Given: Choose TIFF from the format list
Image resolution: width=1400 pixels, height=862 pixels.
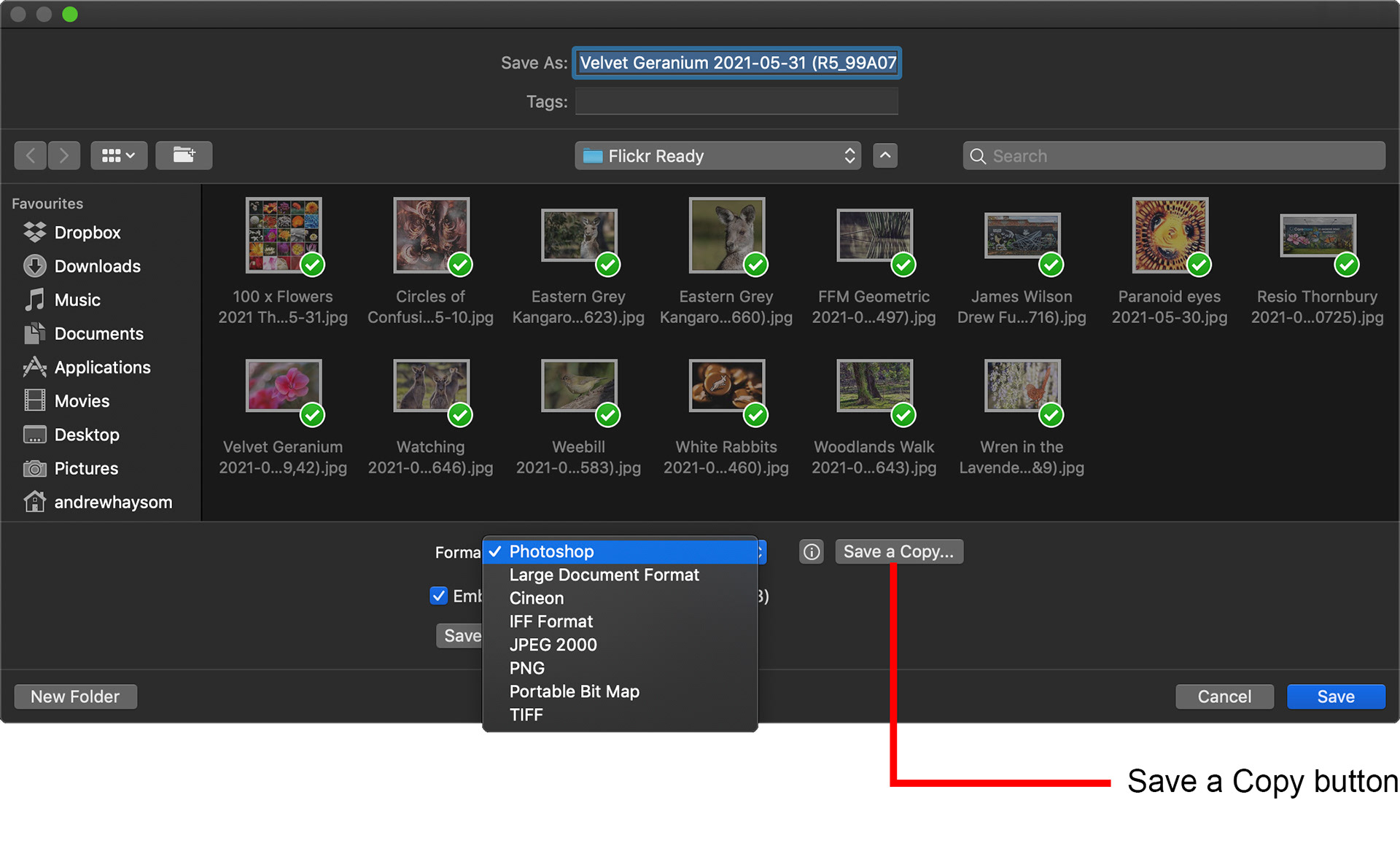Looking at the screenshot, I should (526, 715).
